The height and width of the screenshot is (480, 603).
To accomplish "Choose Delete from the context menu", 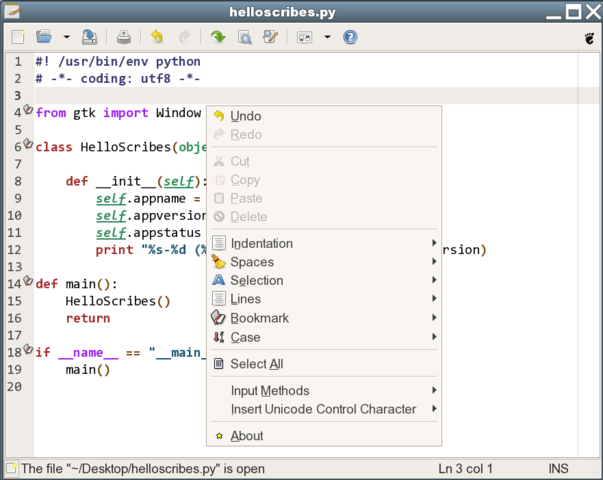I will coord(324,217).
